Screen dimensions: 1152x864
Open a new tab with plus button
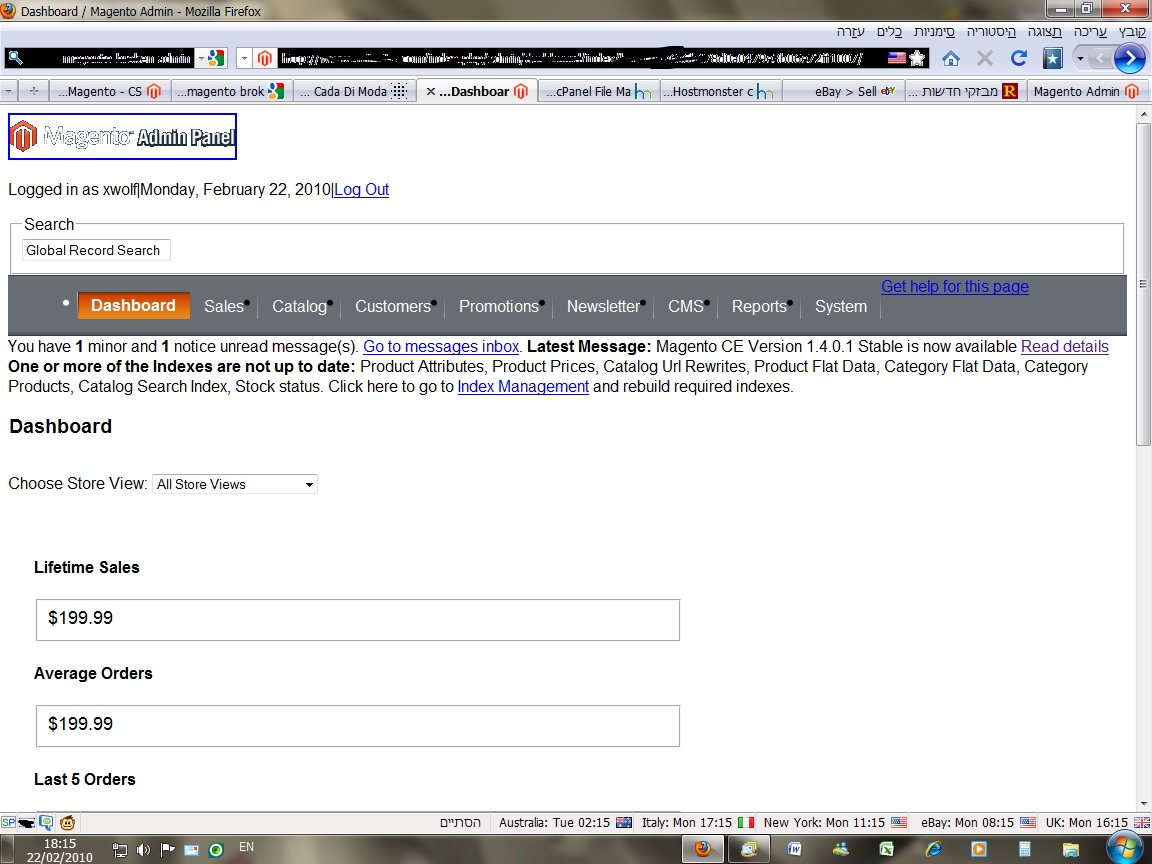coord(33,91)
